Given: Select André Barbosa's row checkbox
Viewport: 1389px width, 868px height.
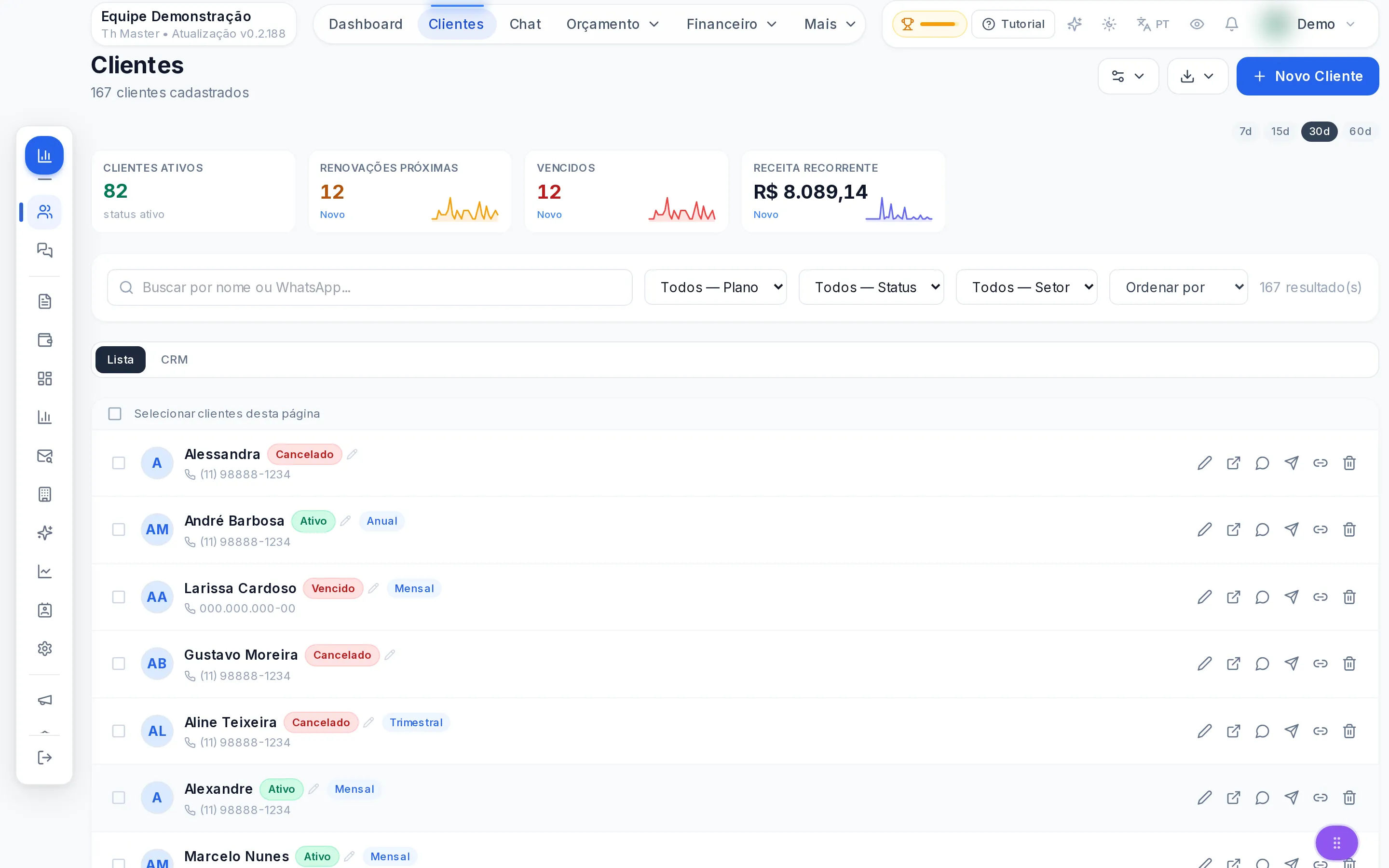Looking at the screenshot, I should [118, 529].
